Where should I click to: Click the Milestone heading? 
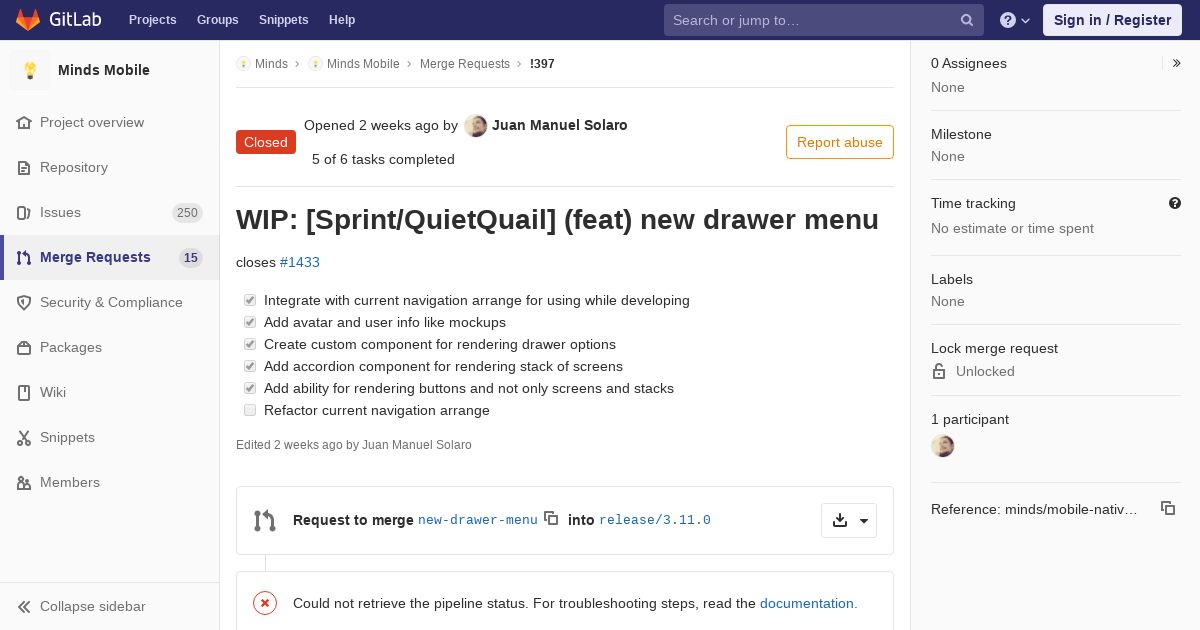point(961,134)
